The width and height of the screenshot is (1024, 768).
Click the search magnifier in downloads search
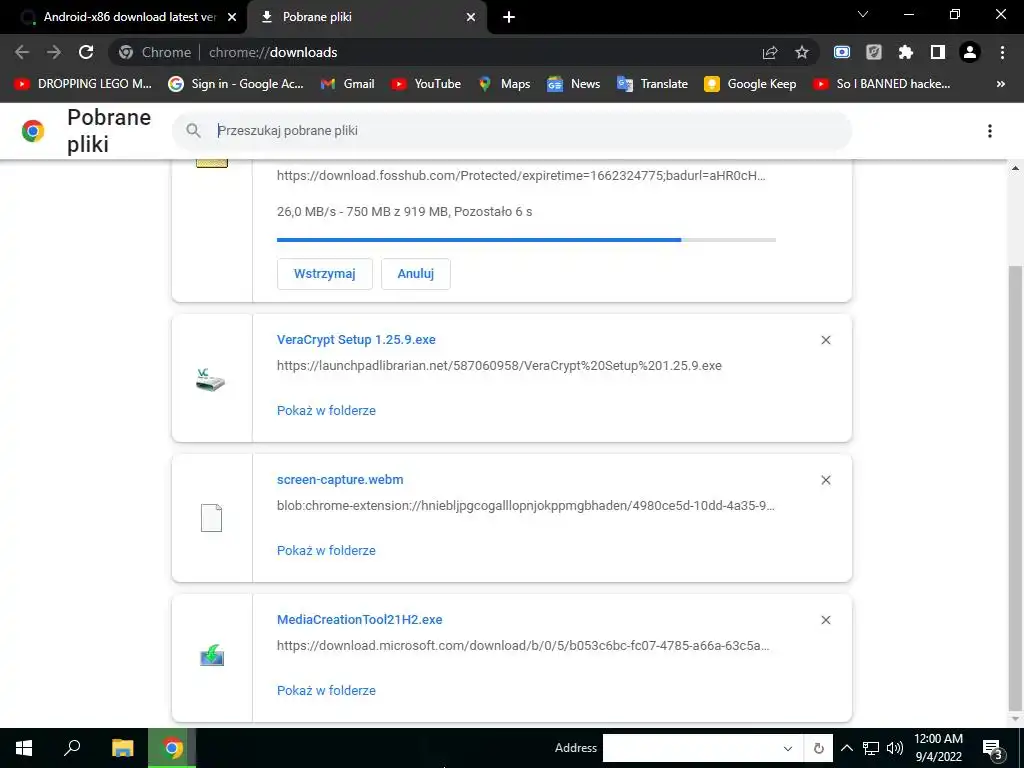coord(193,131)
